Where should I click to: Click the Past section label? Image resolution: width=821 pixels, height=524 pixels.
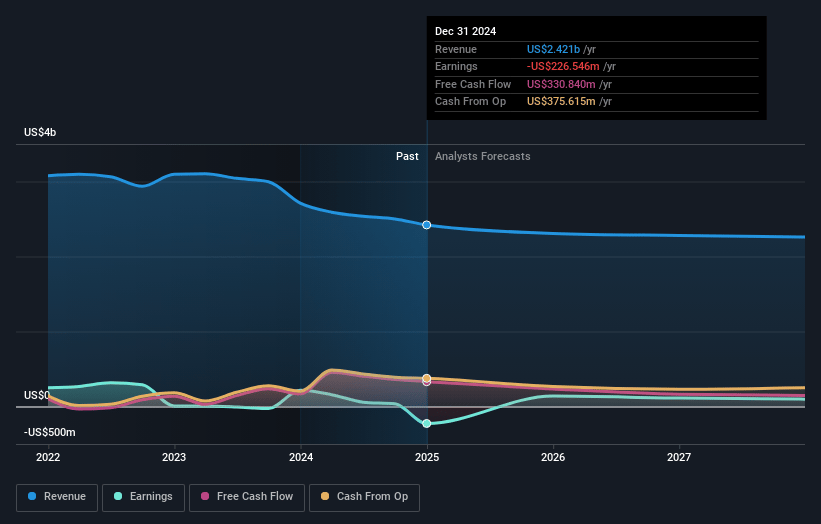(407, 157)
